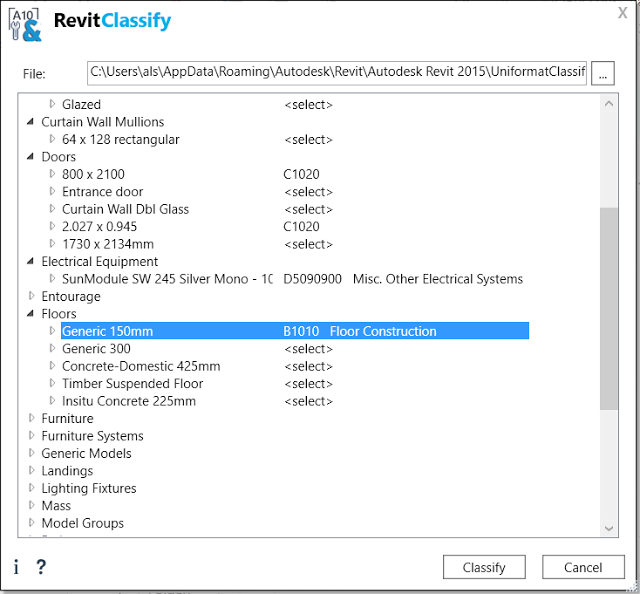
Task: Expand the Landings category
Action: pyautogui.click(x=31, y=470)
